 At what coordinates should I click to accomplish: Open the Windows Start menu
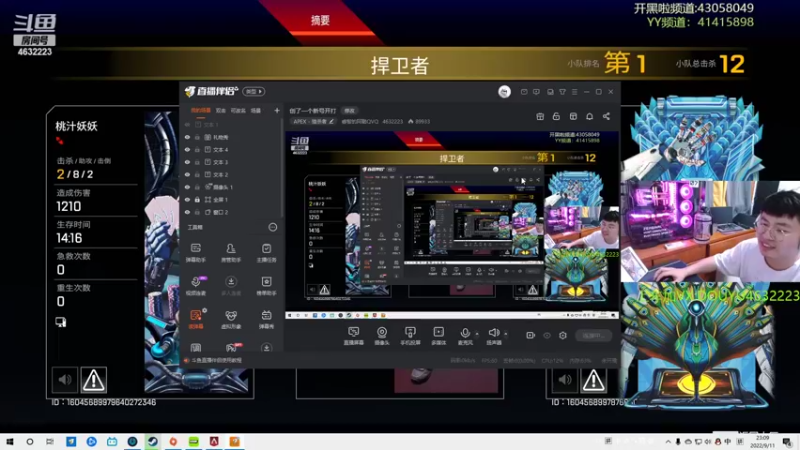[10, 442]
